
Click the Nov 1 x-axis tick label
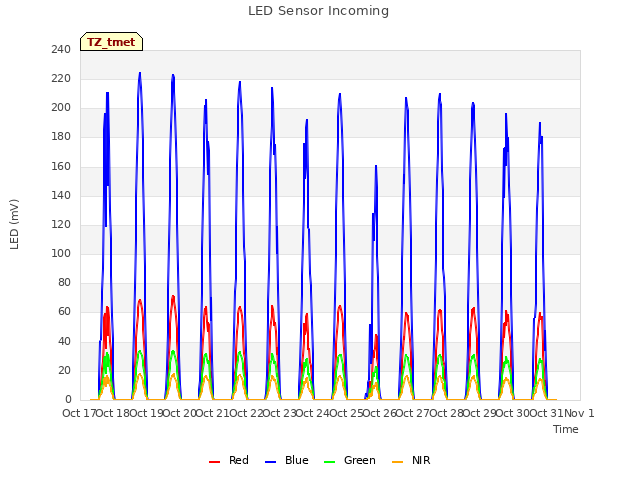tap(579, 413)
